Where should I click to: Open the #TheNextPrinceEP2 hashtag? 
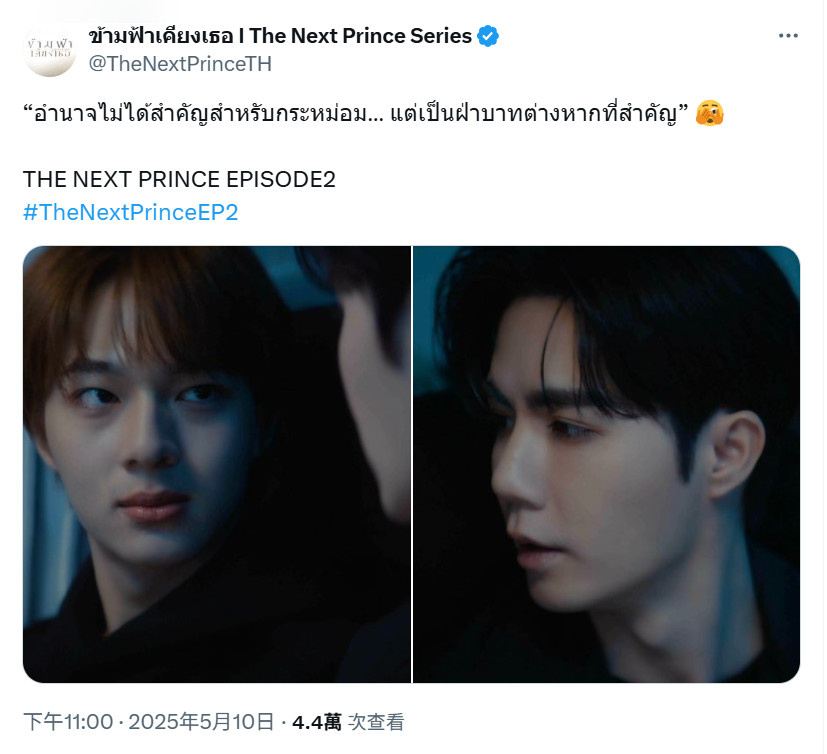click(x=131, y=212)
